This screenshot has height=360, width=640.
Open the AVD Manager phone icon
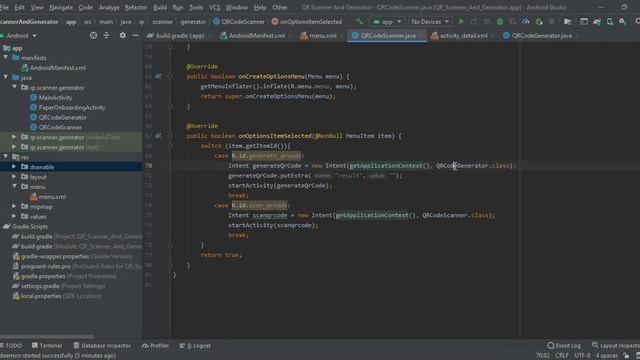point(610,22)
